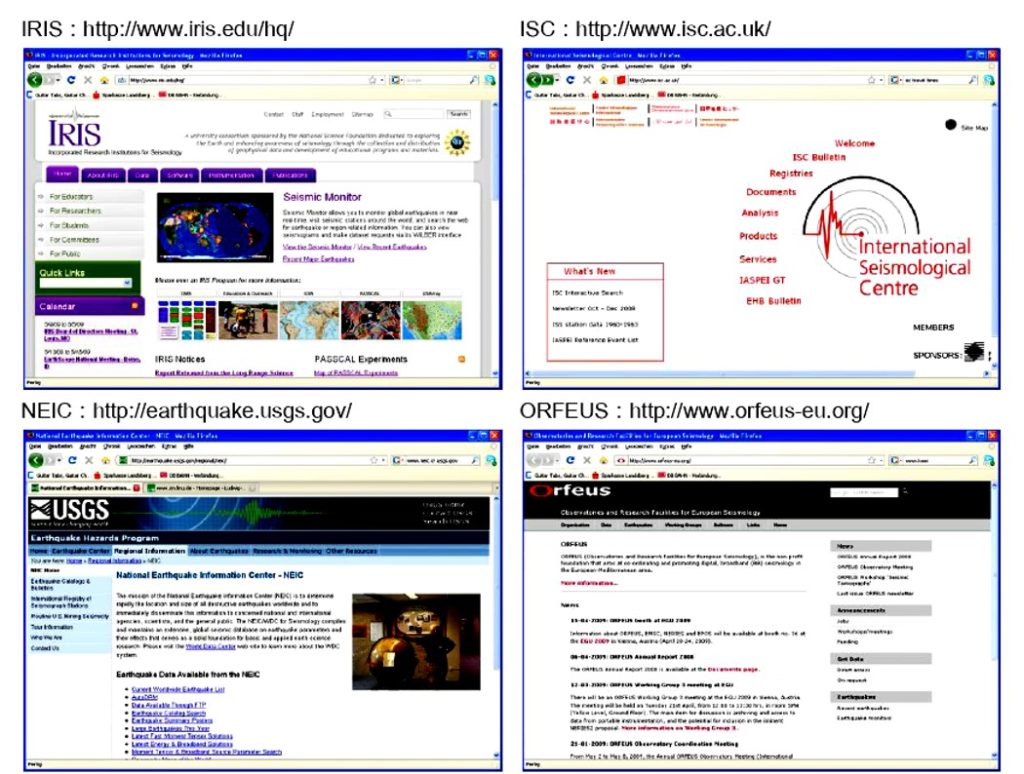The image size is (1024, 774).
Task: Click the Search button on the IRIS page
Action: pos(458,114)
